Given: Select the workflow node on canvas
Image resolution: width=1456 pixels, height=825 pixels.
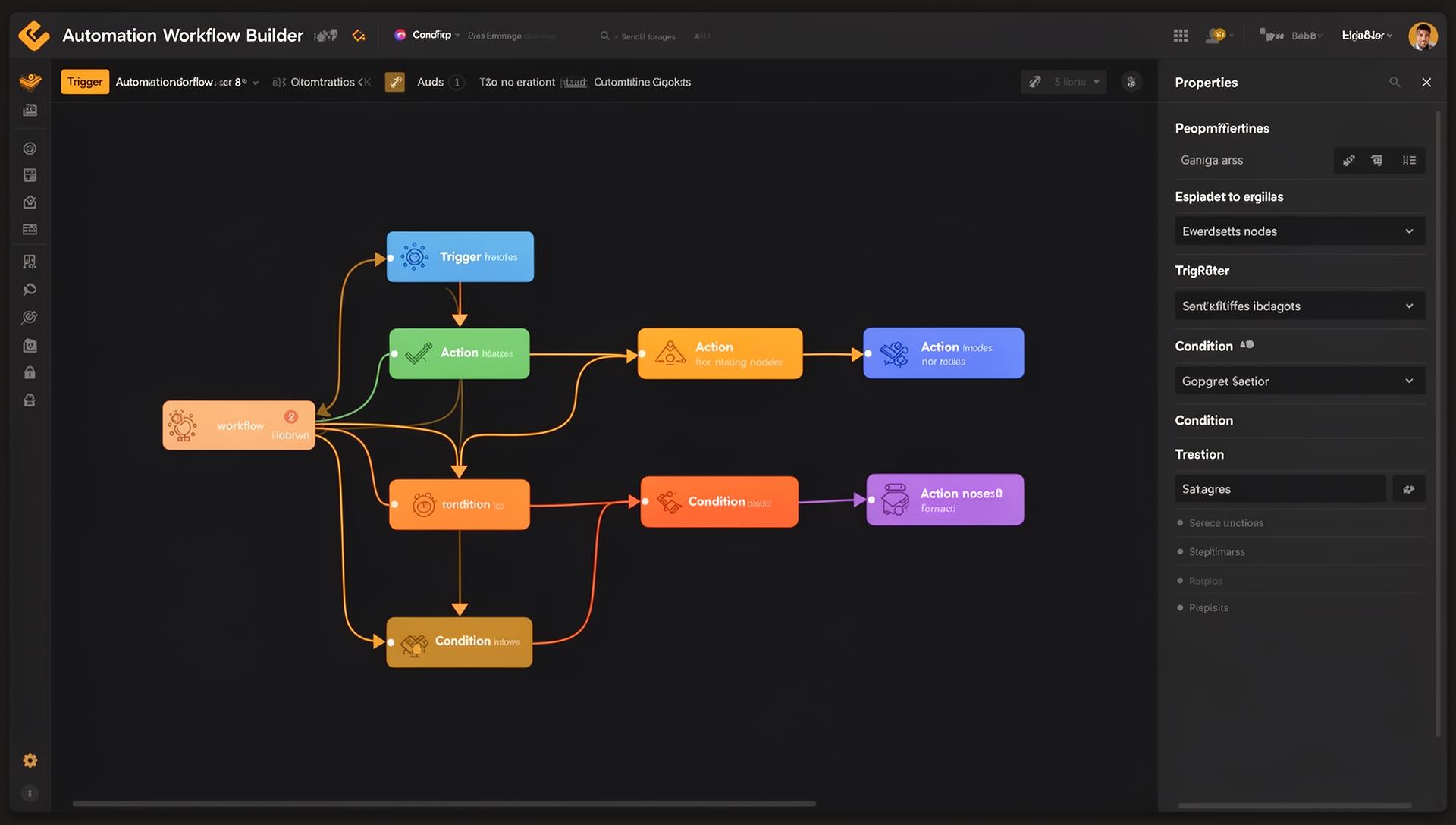Looking at the screenshot, I should click(x=239, y=425).
